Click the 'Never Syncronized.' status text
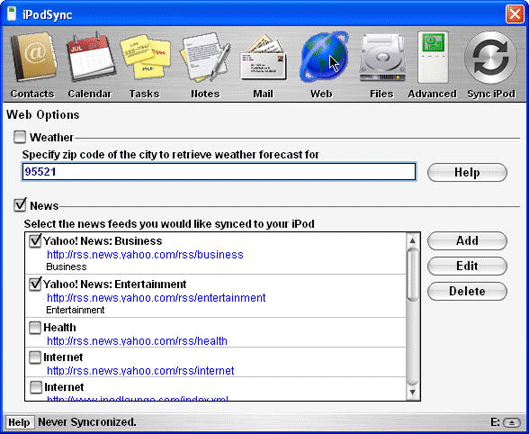The height and width of the screenshot is (434, 529). click(x=87, y=422)
